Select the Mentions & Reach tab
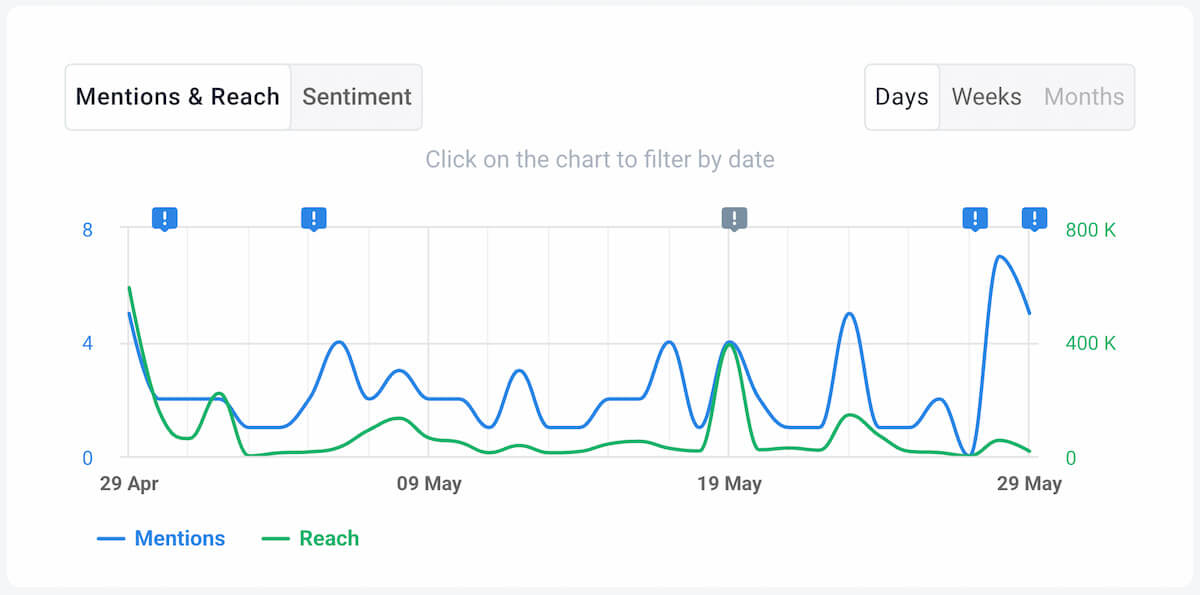Viewport: 1200px width, 595px height. point(178,97)
